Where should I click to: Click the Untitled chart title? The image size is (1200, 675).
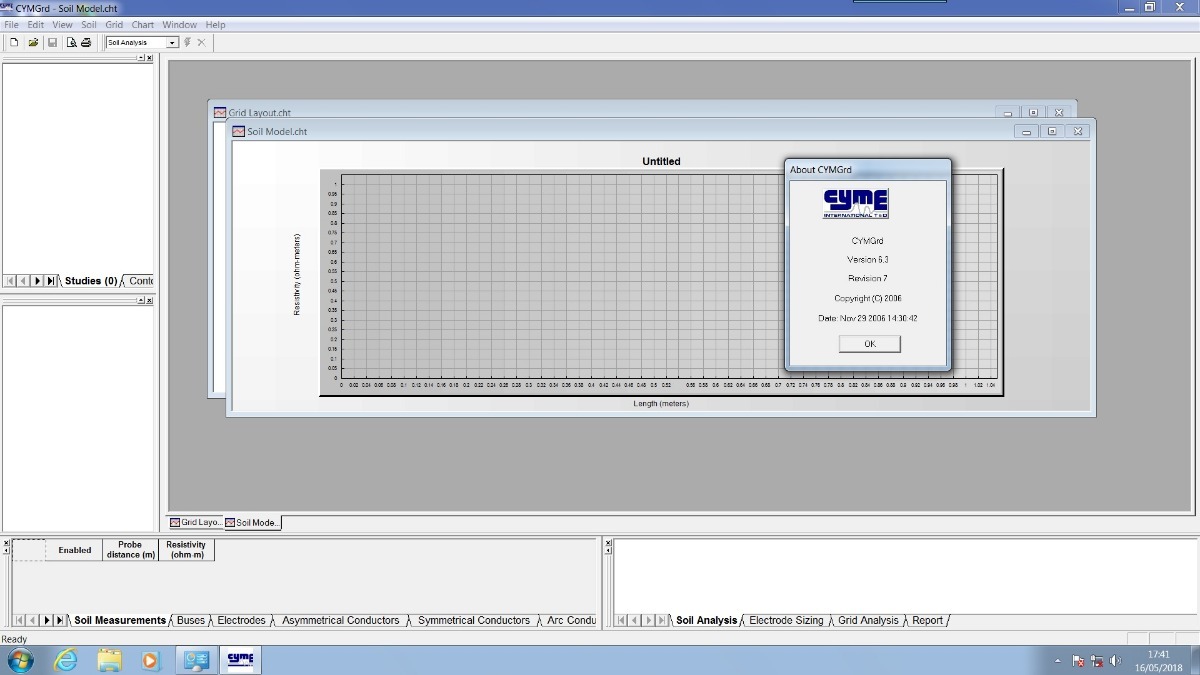661,161
